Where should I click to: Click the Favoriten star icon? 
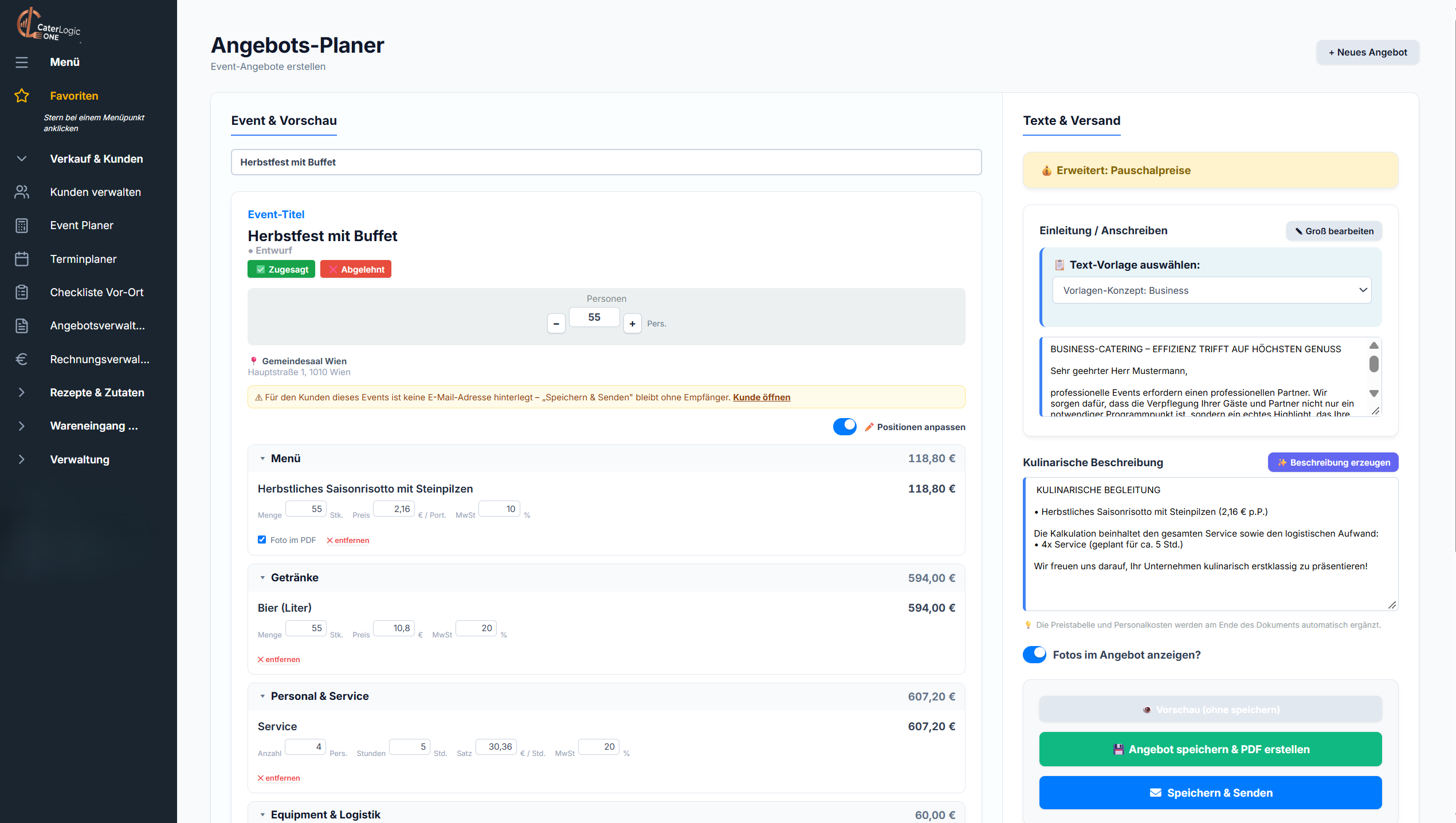point(22,96)
